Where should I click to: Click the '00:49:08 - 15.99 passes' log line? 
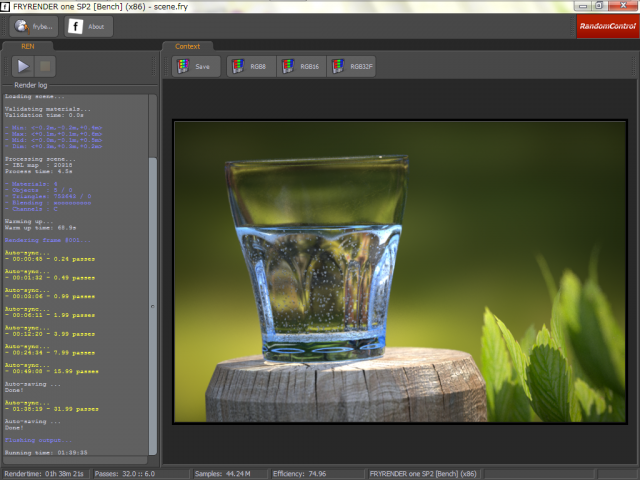pyautogui.click(x=51, y=371)
